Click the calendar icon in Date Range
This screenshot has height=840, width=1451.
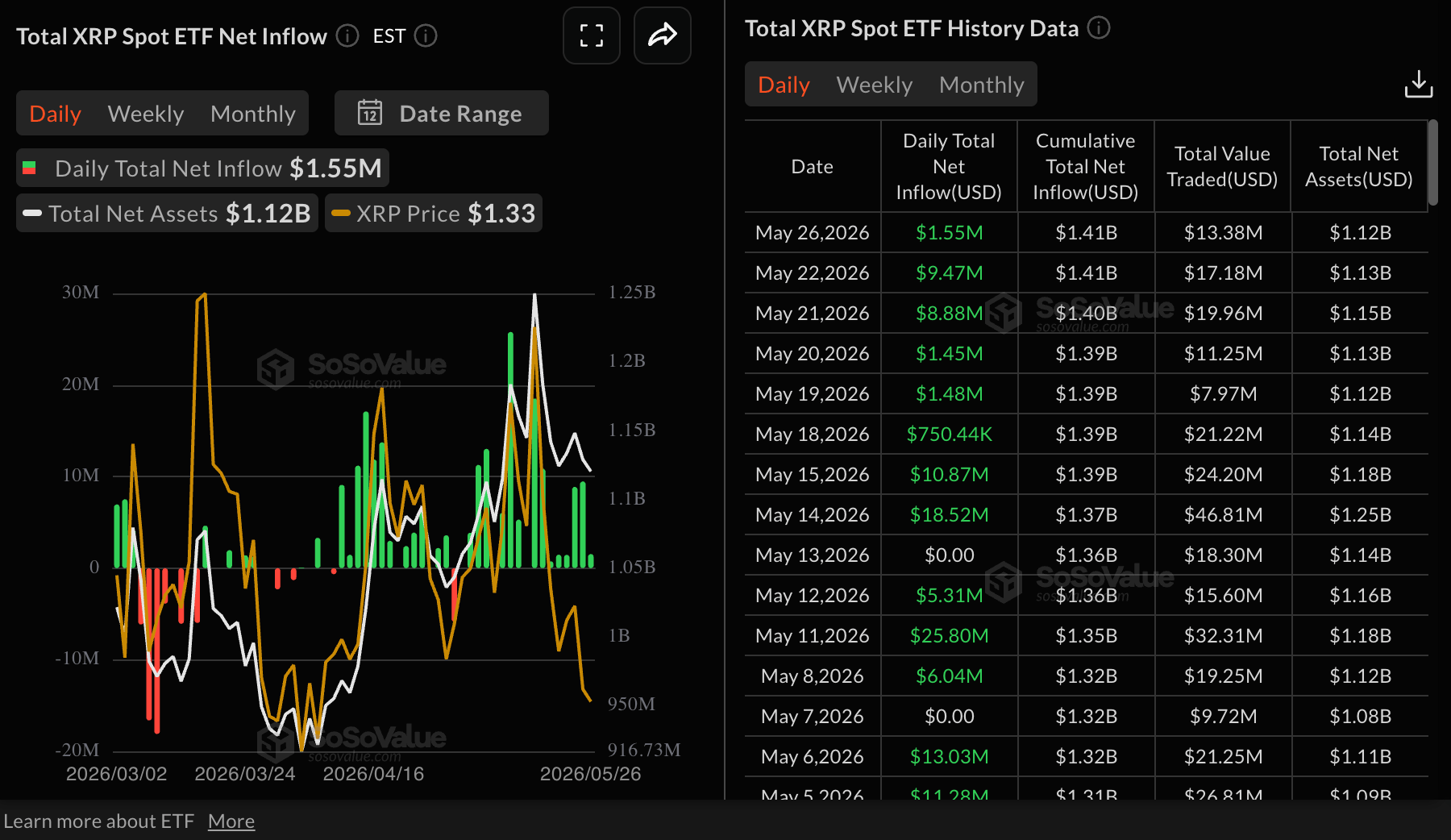click(x=370, y=113)
